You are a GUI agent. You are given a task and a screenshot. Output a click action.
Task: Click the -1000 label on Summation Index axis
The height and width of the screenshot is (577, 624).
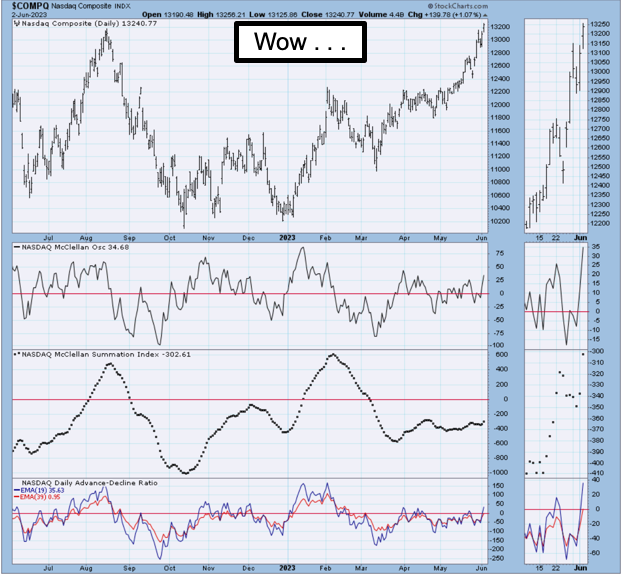pos(501,472)
